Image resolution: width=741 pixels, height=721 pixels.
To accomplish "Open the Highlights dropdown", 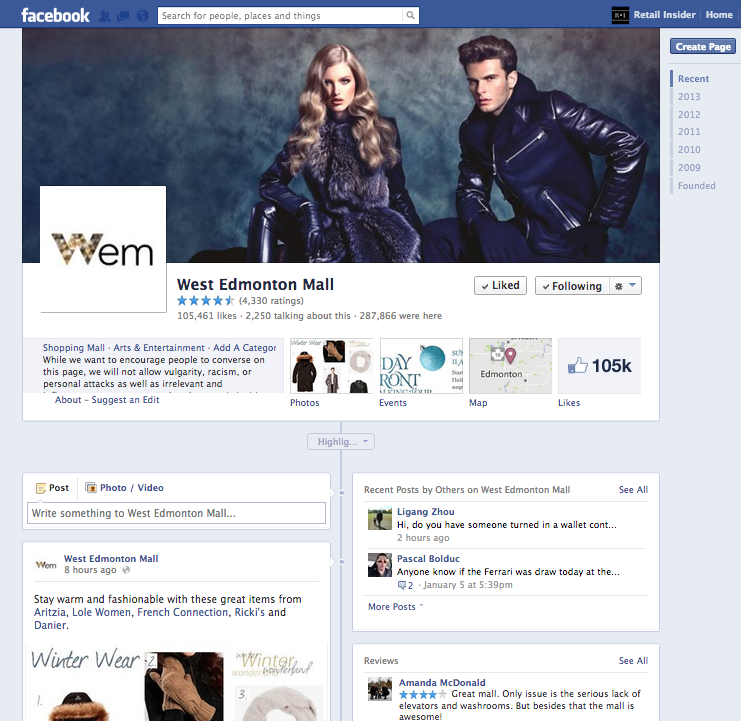I will tap(341, 442).
